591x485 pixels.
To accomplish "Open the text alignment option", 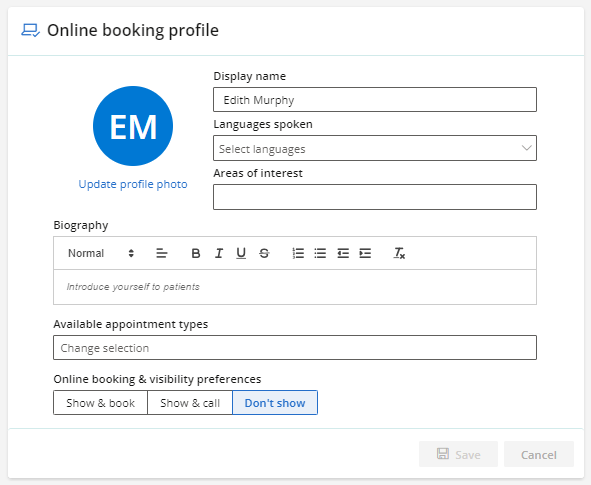I will [162, 253].
